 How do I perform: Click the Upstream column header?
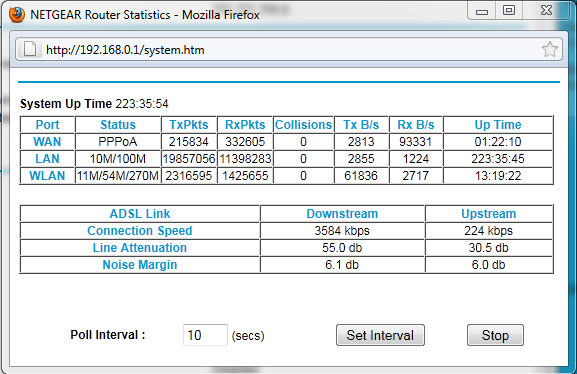[x=489, y=214]
